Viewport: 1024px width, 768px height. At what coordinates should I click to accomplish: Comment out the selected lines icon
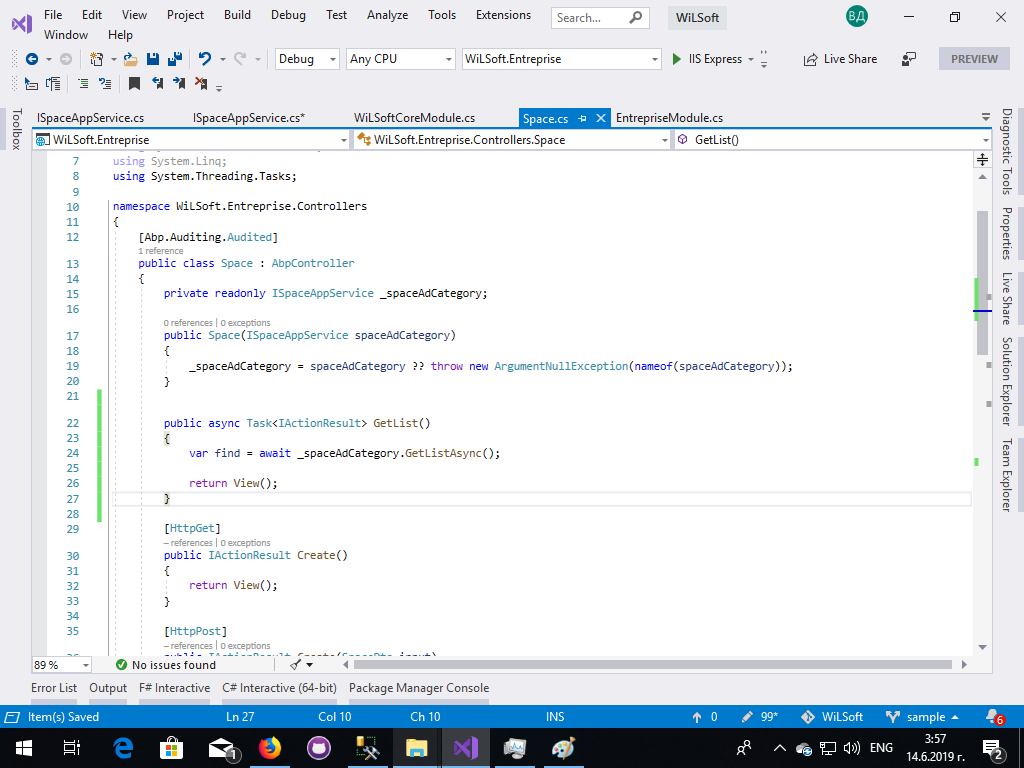point(83,84)
